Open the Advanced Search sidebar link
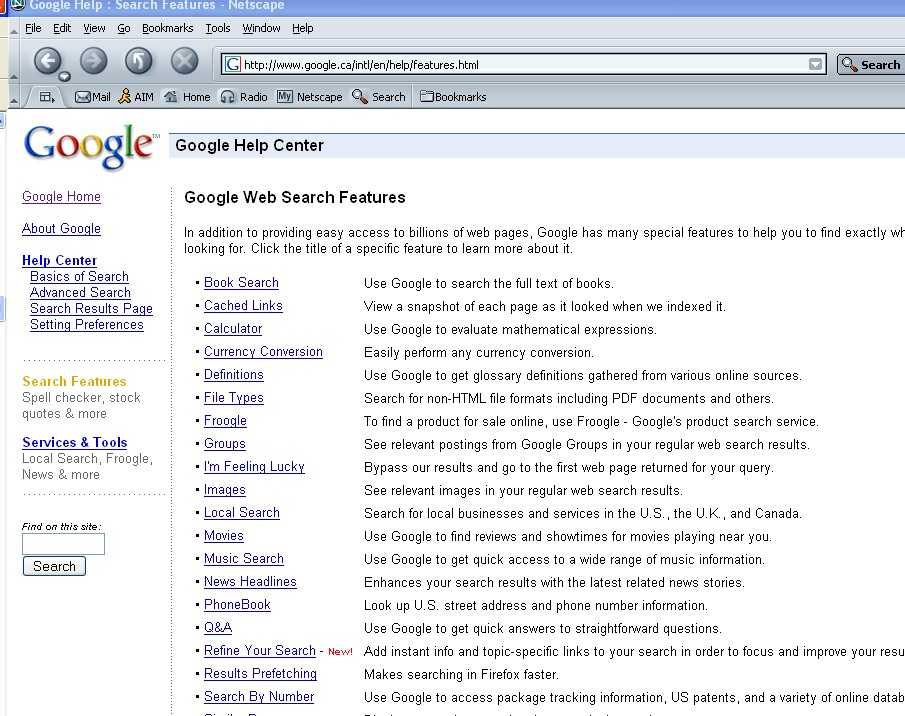 [80, 293]
